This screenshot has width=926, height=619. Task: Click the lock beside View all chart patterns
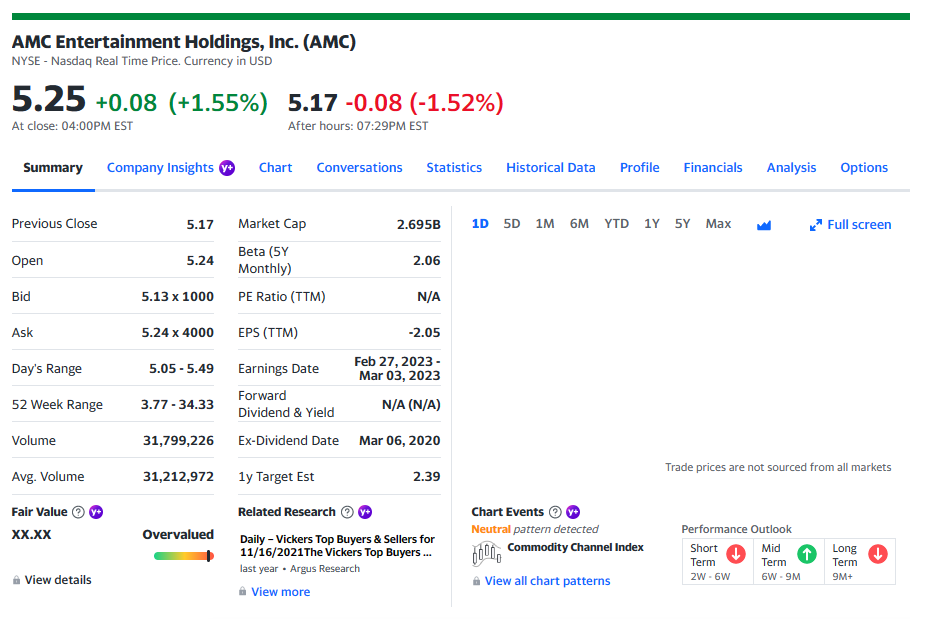click(476, 581)
